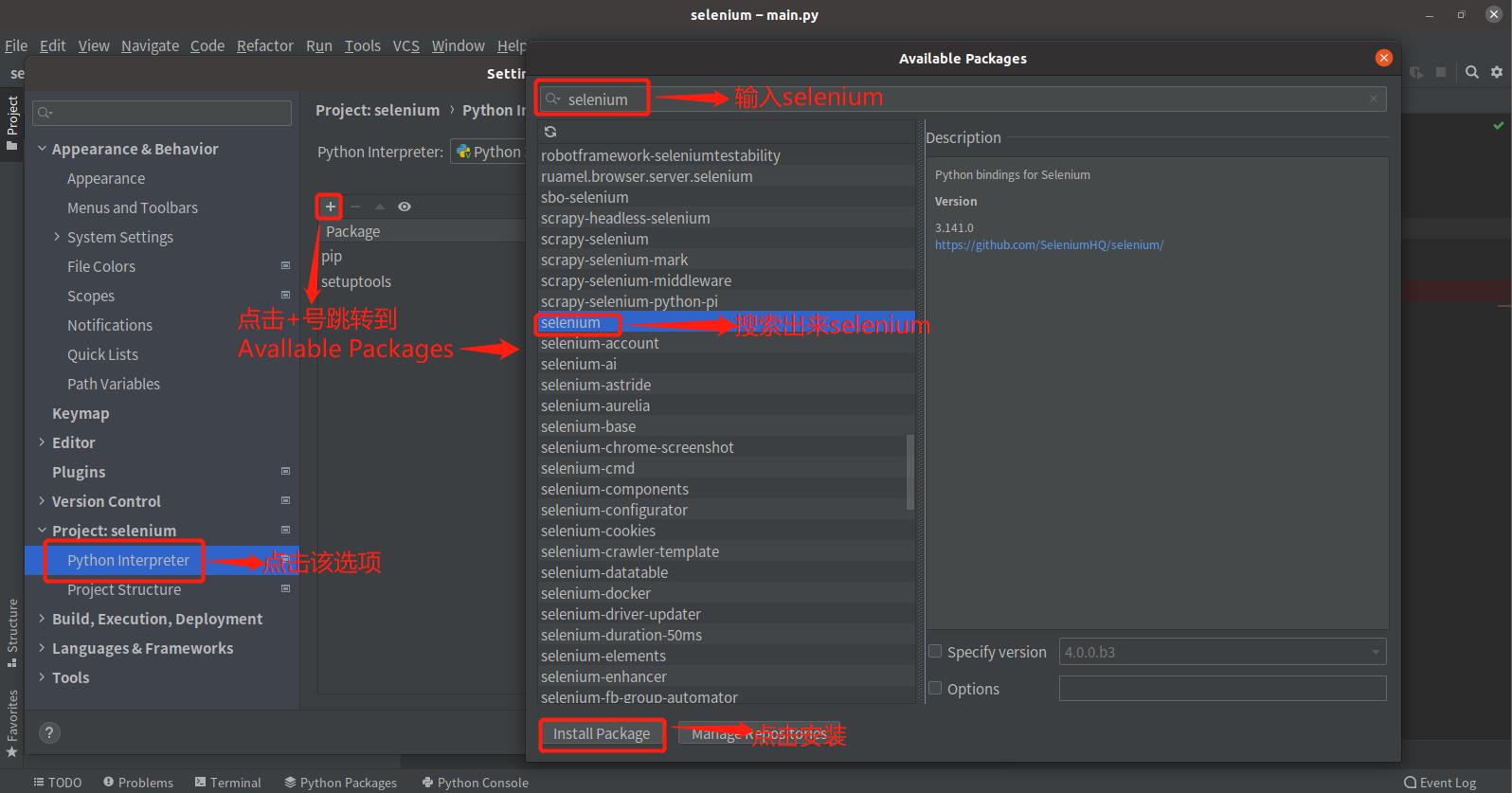1512x793 pixels.
Task: Click project-level indicator beside Project Structure
Action: pos(286,588)
